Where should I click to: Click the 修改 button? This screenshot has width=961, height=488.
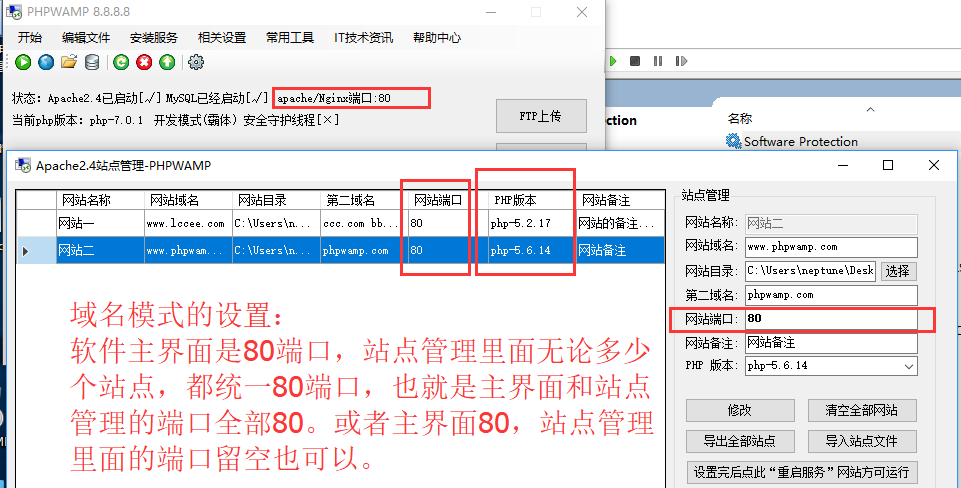[740, 410]
